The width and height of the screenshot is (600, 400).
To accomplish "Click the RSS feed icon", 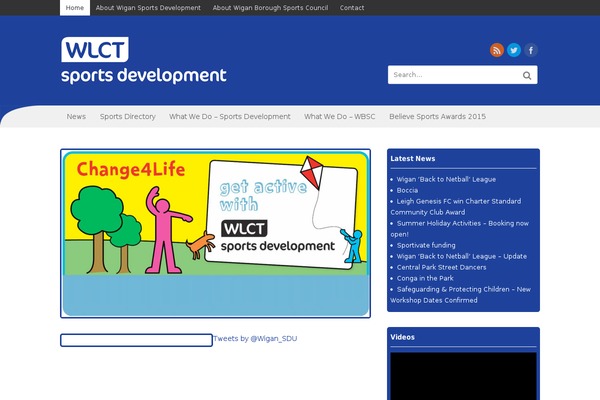I will pyautogui.click(x=497, y=50).
